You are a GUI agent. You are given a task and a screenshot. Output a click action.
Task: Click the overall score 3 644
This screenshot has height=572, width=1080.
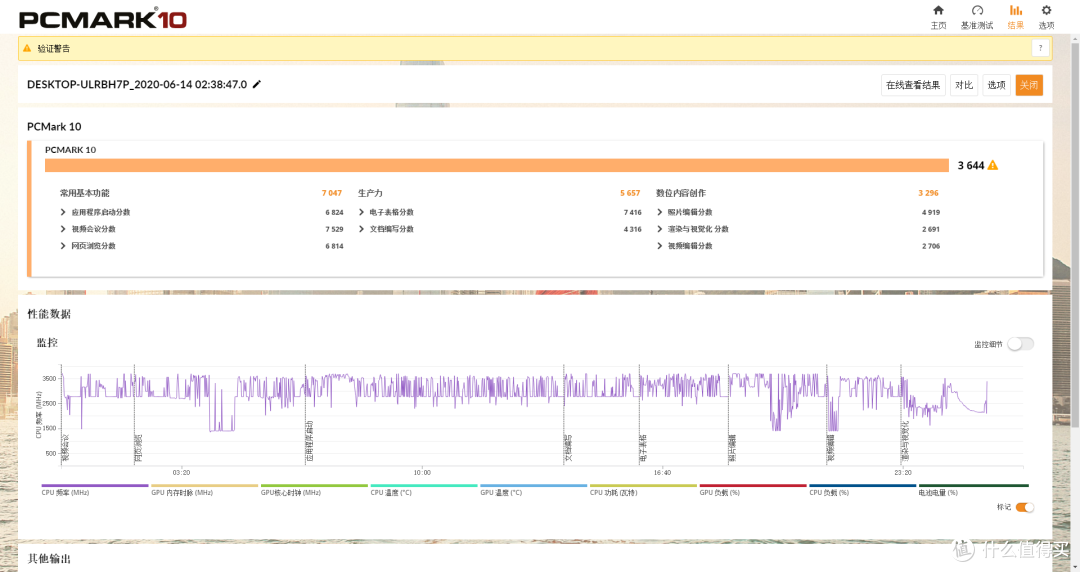click(x=970, y=165)
